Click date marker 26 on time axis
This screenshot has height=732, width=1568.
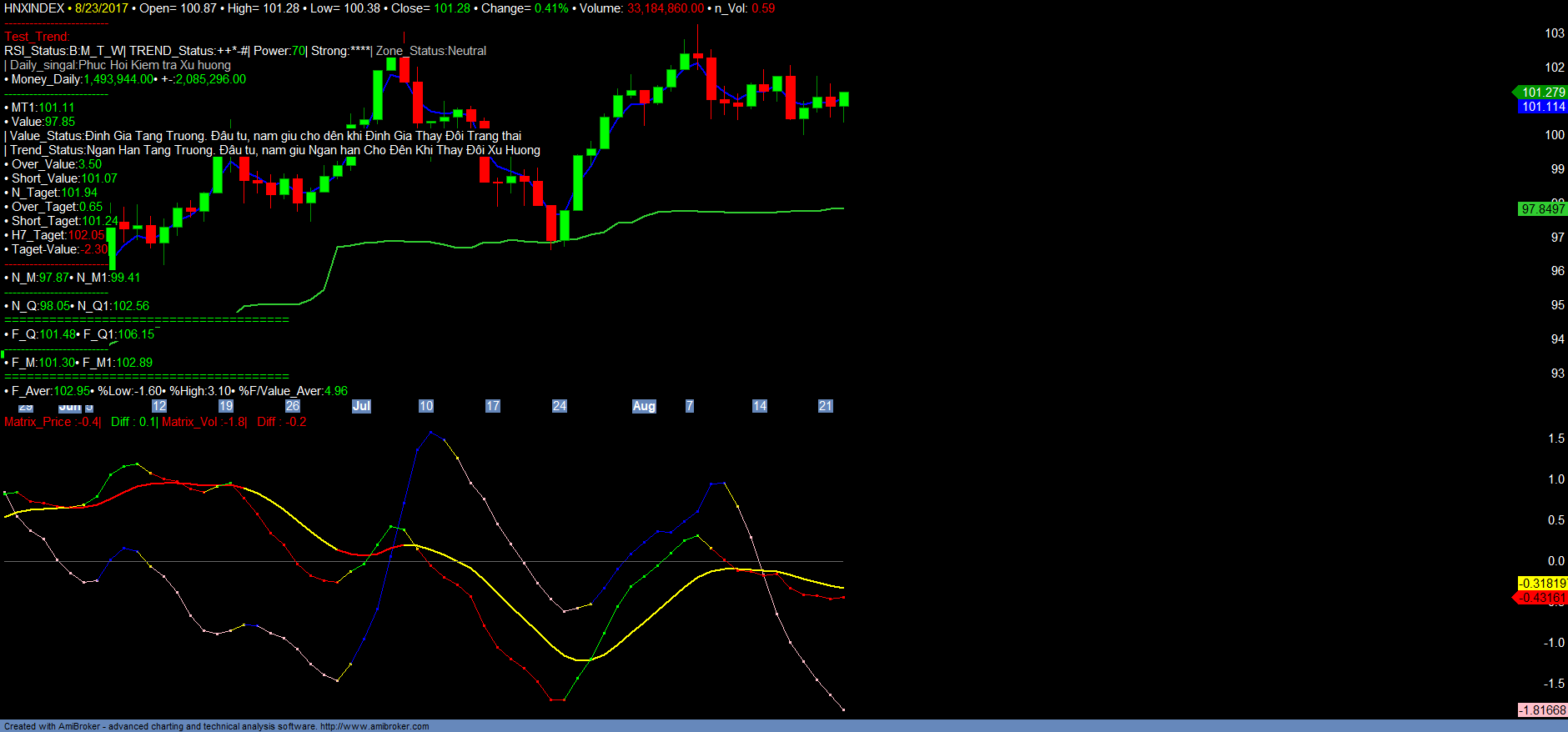pos(293,406)
